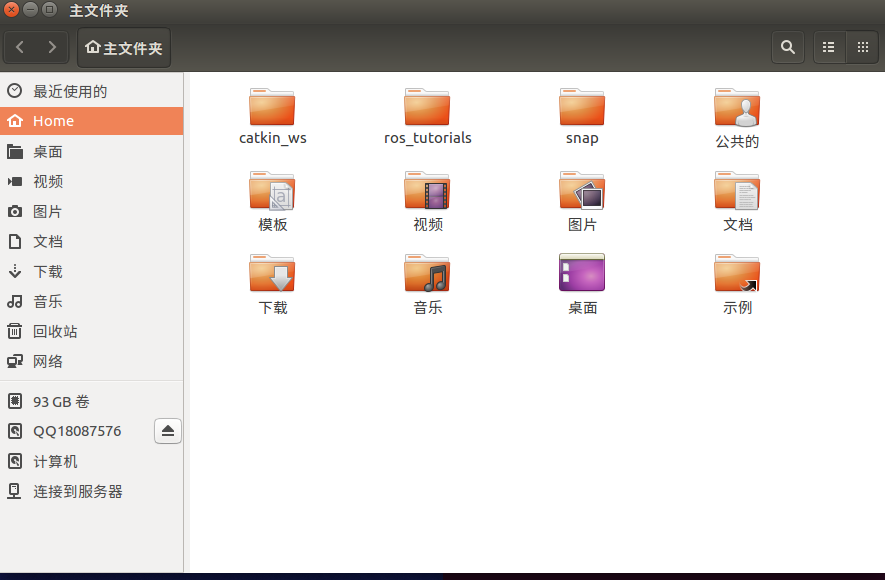Viewport: 885px width, 580px height.
Task: Click the 主文件夹 path bar button
Action: [x=124, y=48]
